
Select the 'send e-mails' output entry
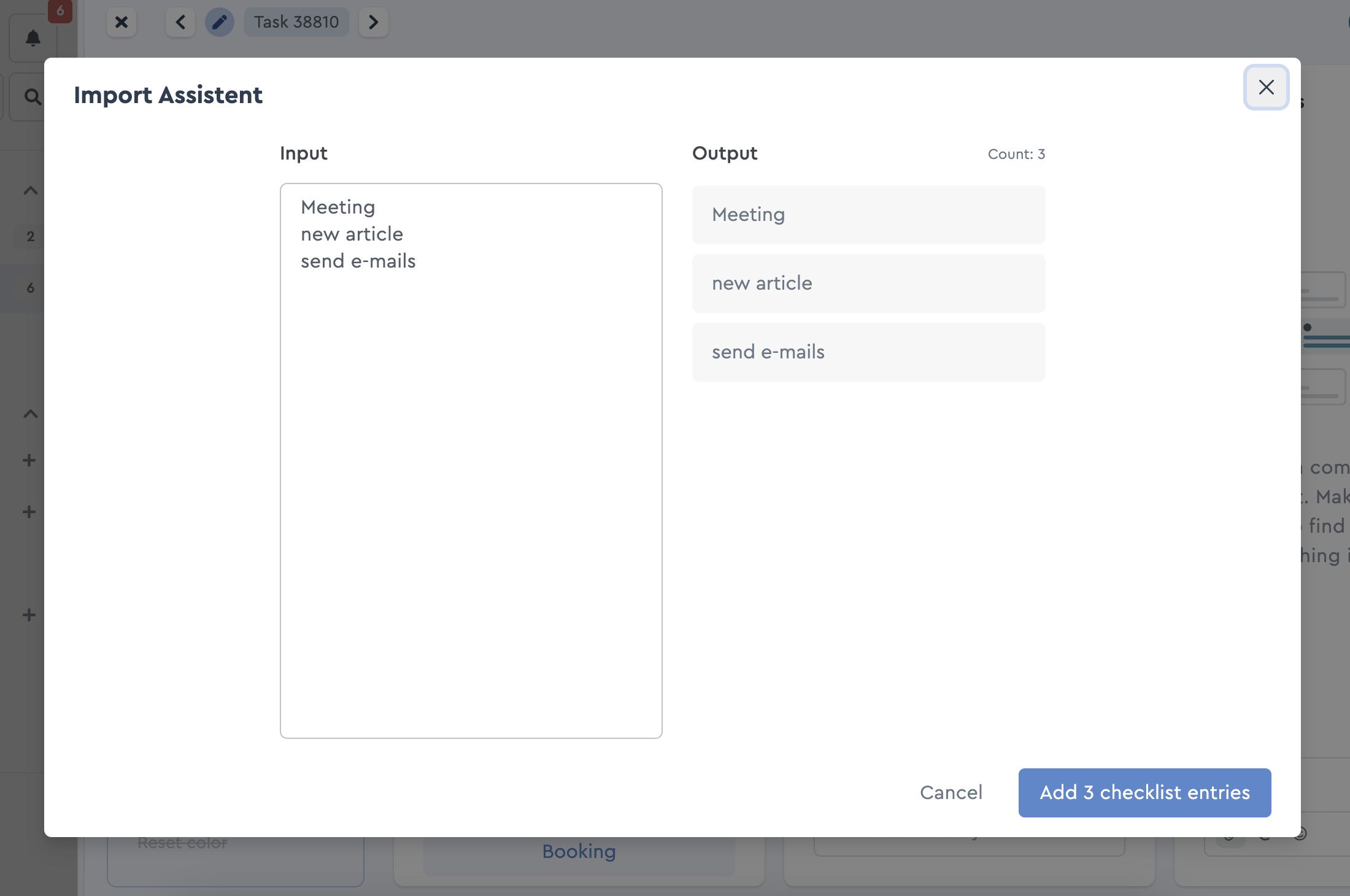(868, 352)
